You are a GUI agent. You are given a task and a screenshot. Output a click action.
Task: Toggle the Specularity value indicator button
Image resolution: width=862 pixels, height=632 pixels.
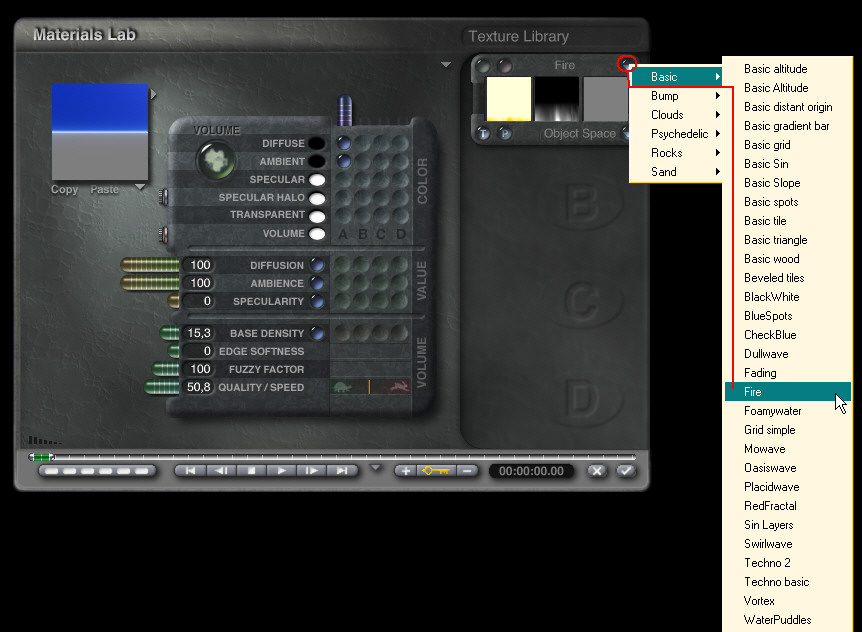[317, 301]
